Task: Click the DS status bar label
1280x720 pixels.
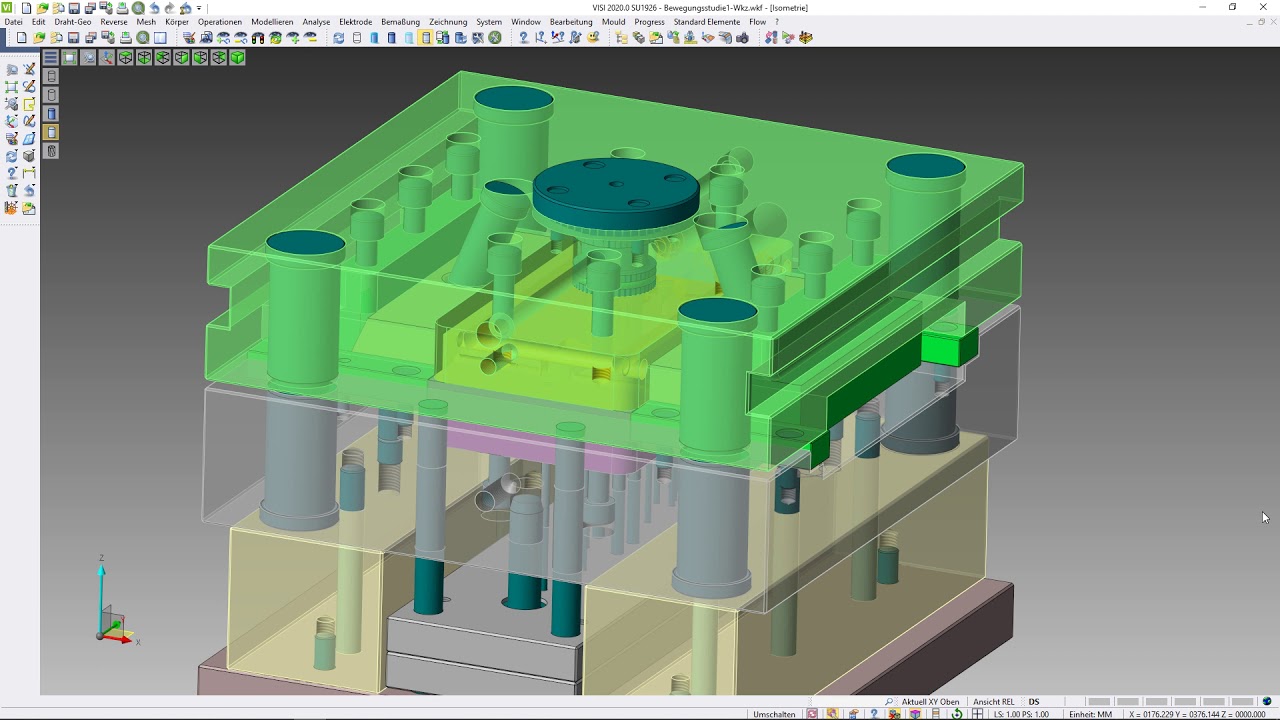Action: (x=1034, y=702)
